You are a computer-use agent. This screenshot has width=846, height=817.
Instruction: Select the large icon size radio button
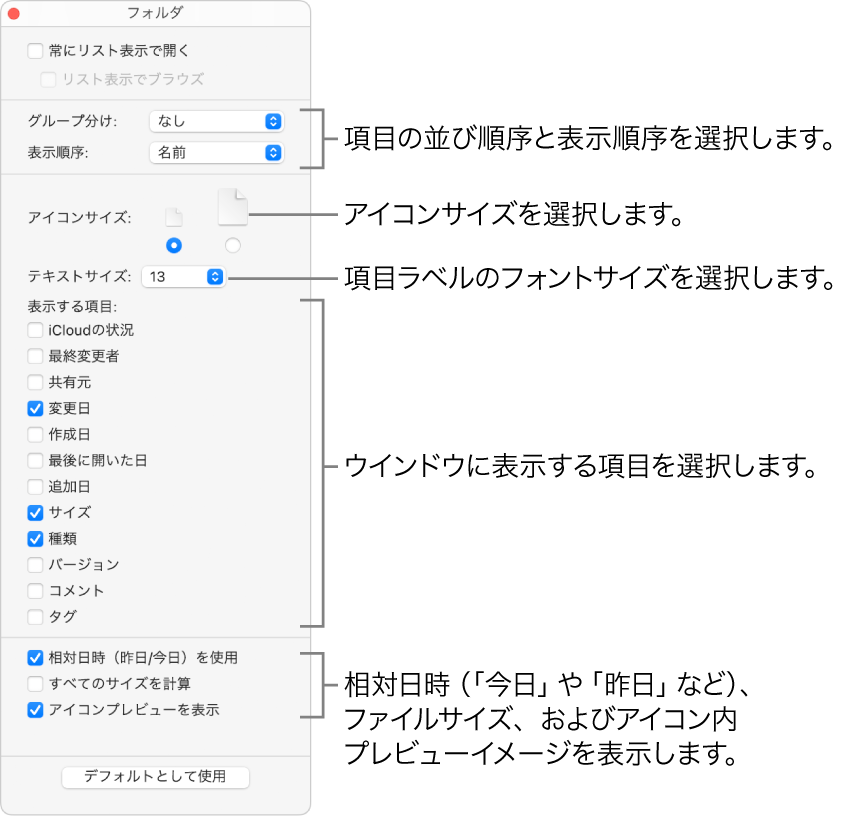[232, 244]
